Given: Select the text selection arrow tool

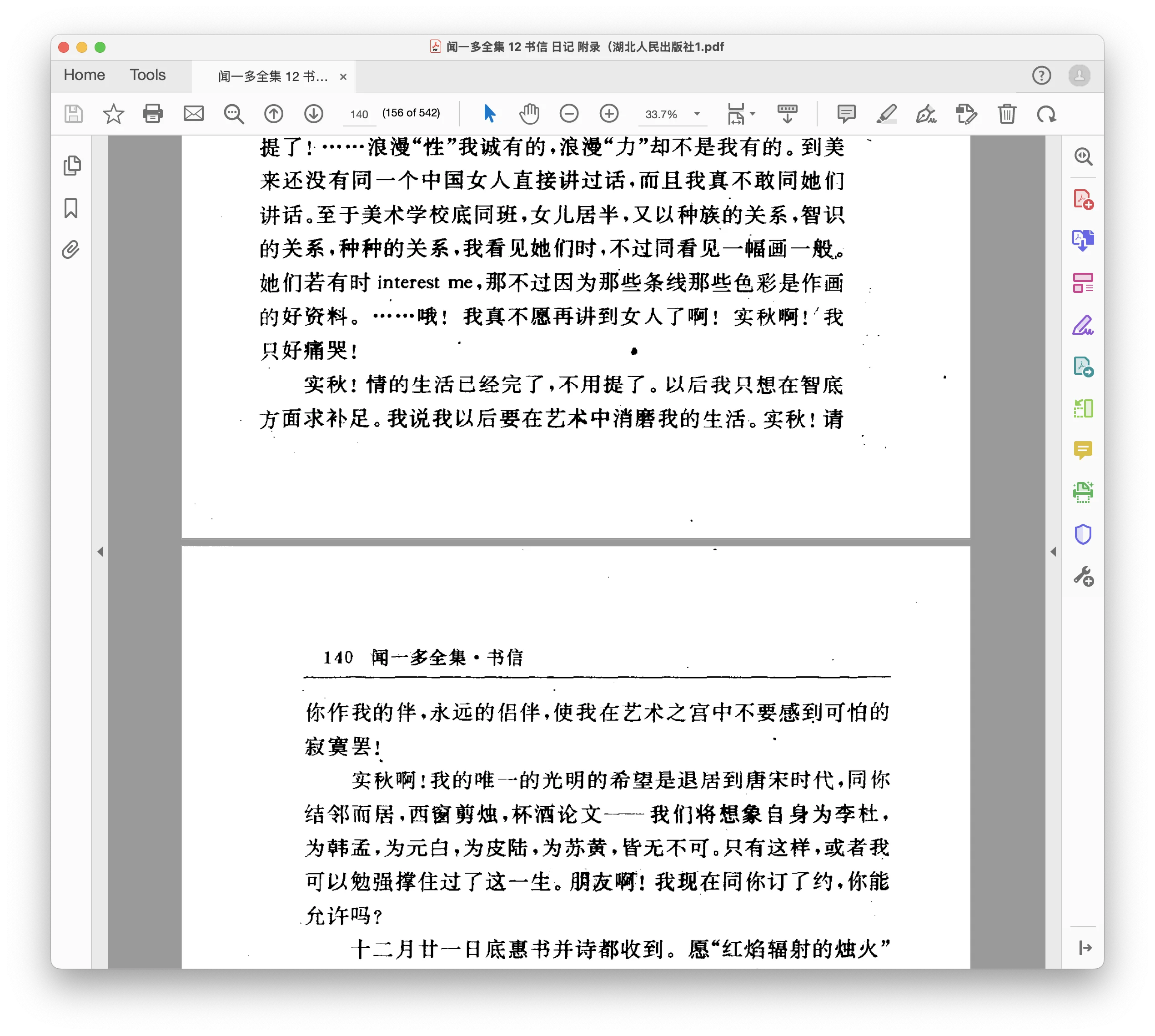Looking at the screenshot, I should tap(488, 114).
